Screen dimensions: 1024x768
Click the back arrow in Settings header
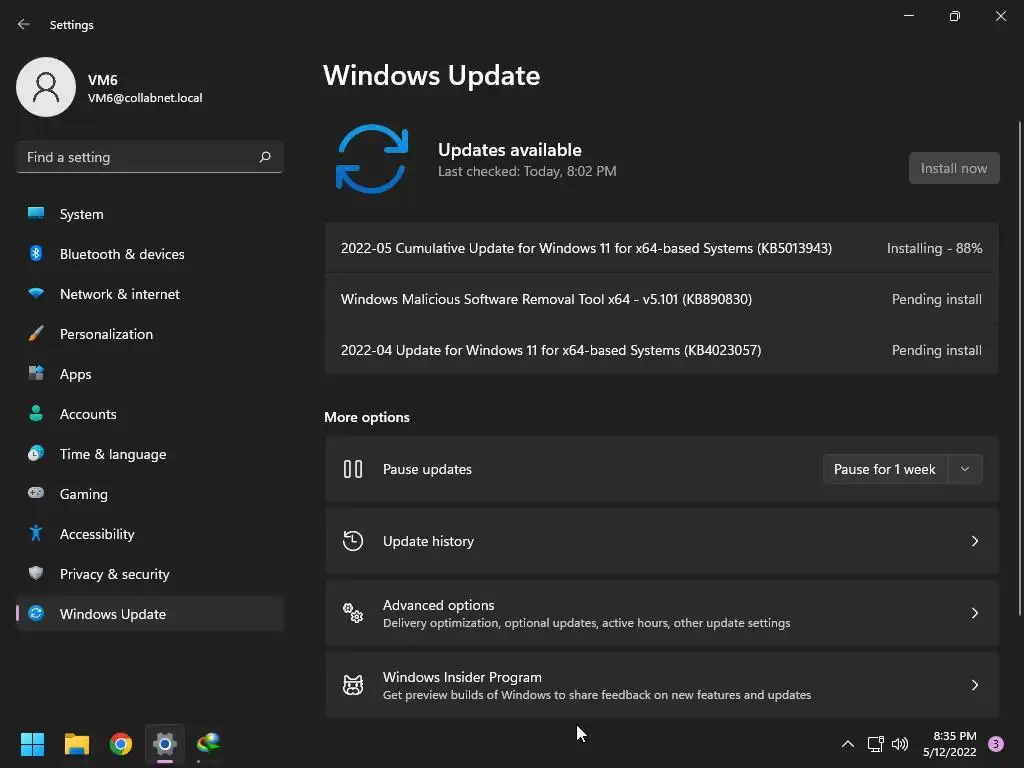(24, 24)
